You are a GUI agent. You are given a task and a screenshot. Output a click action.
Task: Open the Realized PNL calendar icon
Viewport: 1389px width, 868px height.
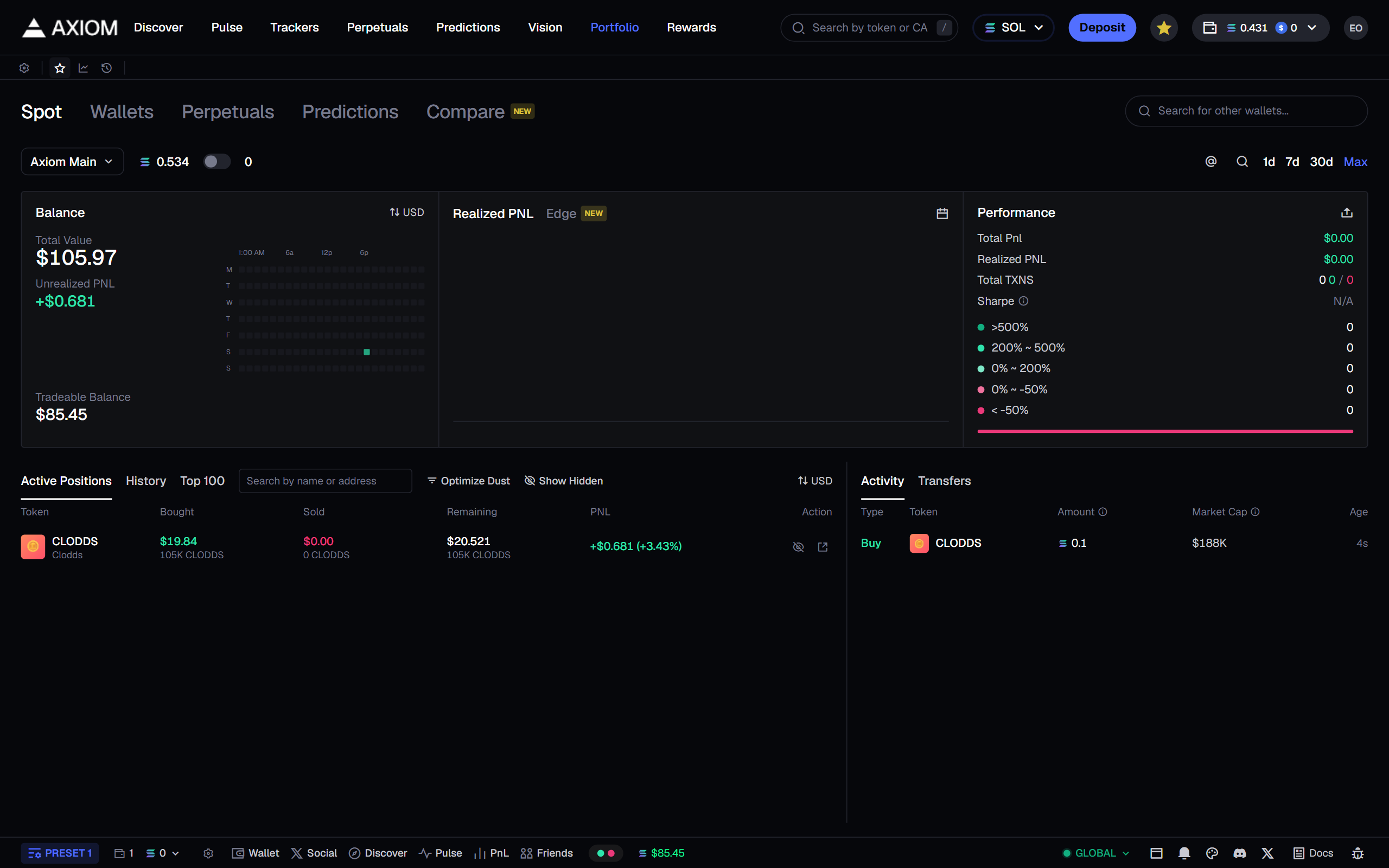pos(942,214)
